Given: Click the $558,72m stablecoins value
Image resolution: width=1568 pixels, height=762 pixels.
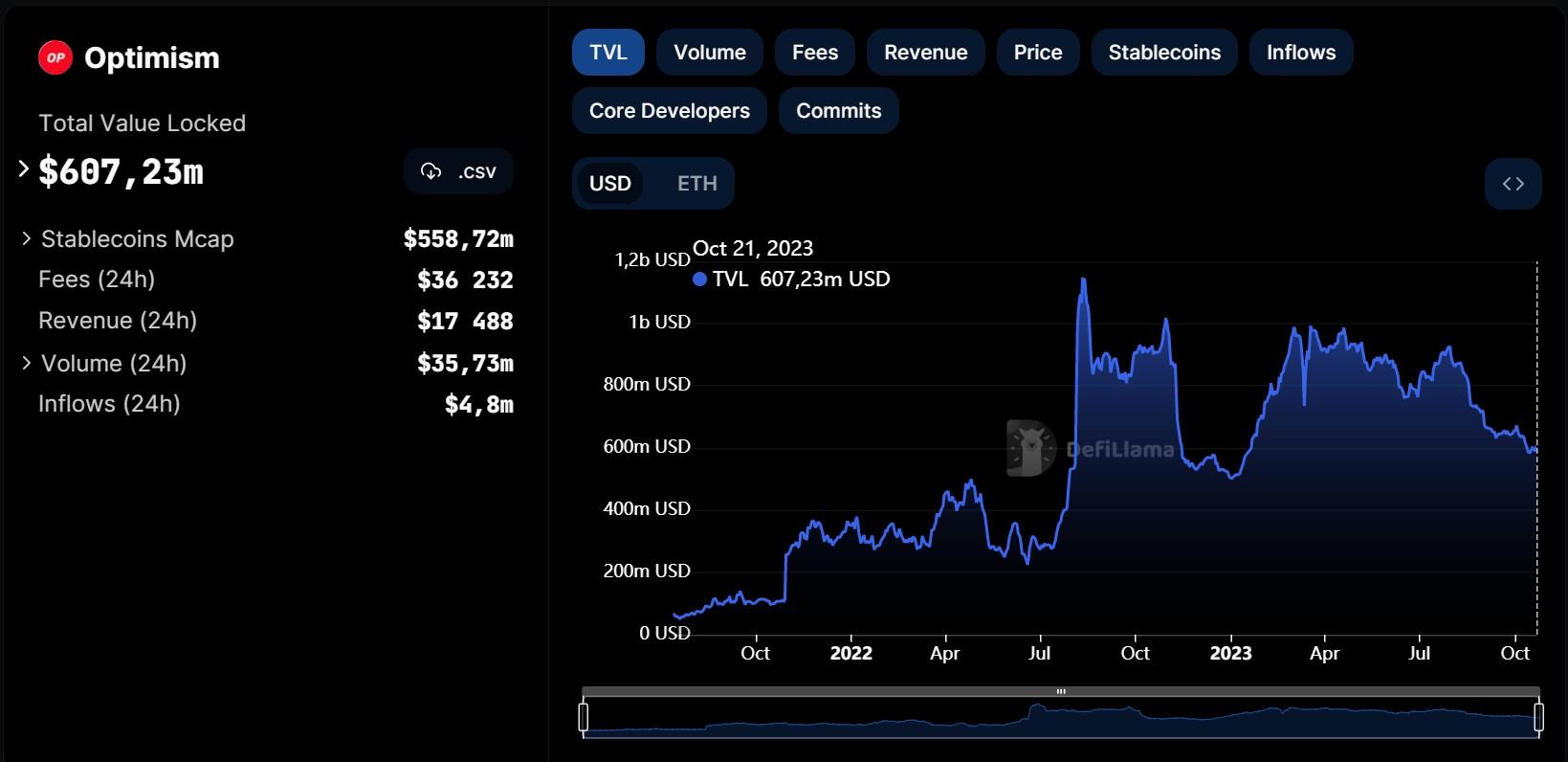Looking at the screenshot, I should [x=458, y=239].
